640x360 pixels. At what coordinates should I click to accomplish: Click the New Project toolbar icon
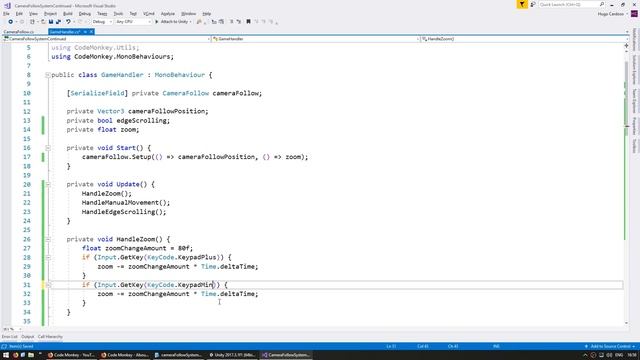(32, 22)
